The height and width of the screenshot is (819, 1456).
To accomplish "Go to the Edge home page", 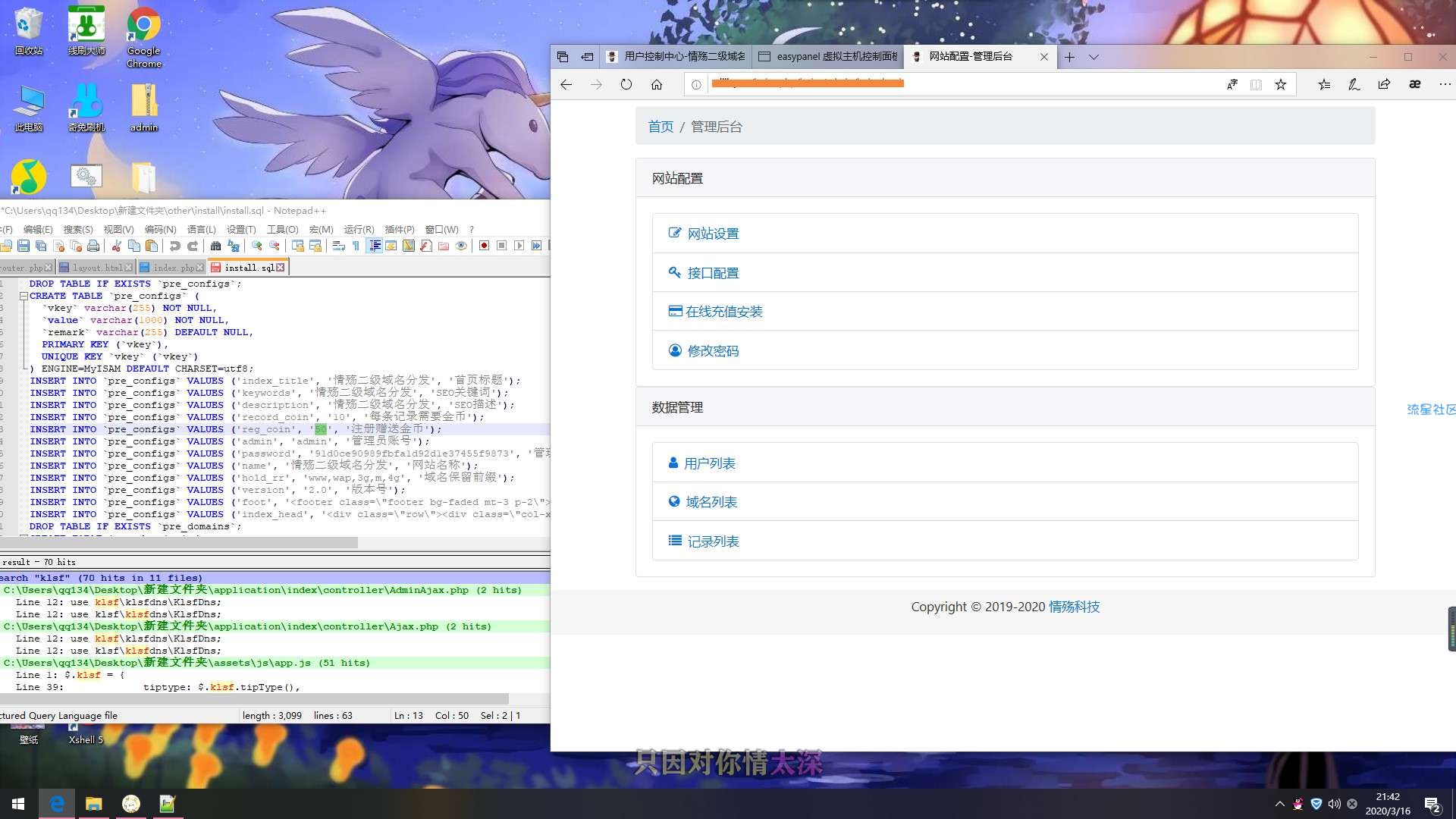I will tap(657, 84).
